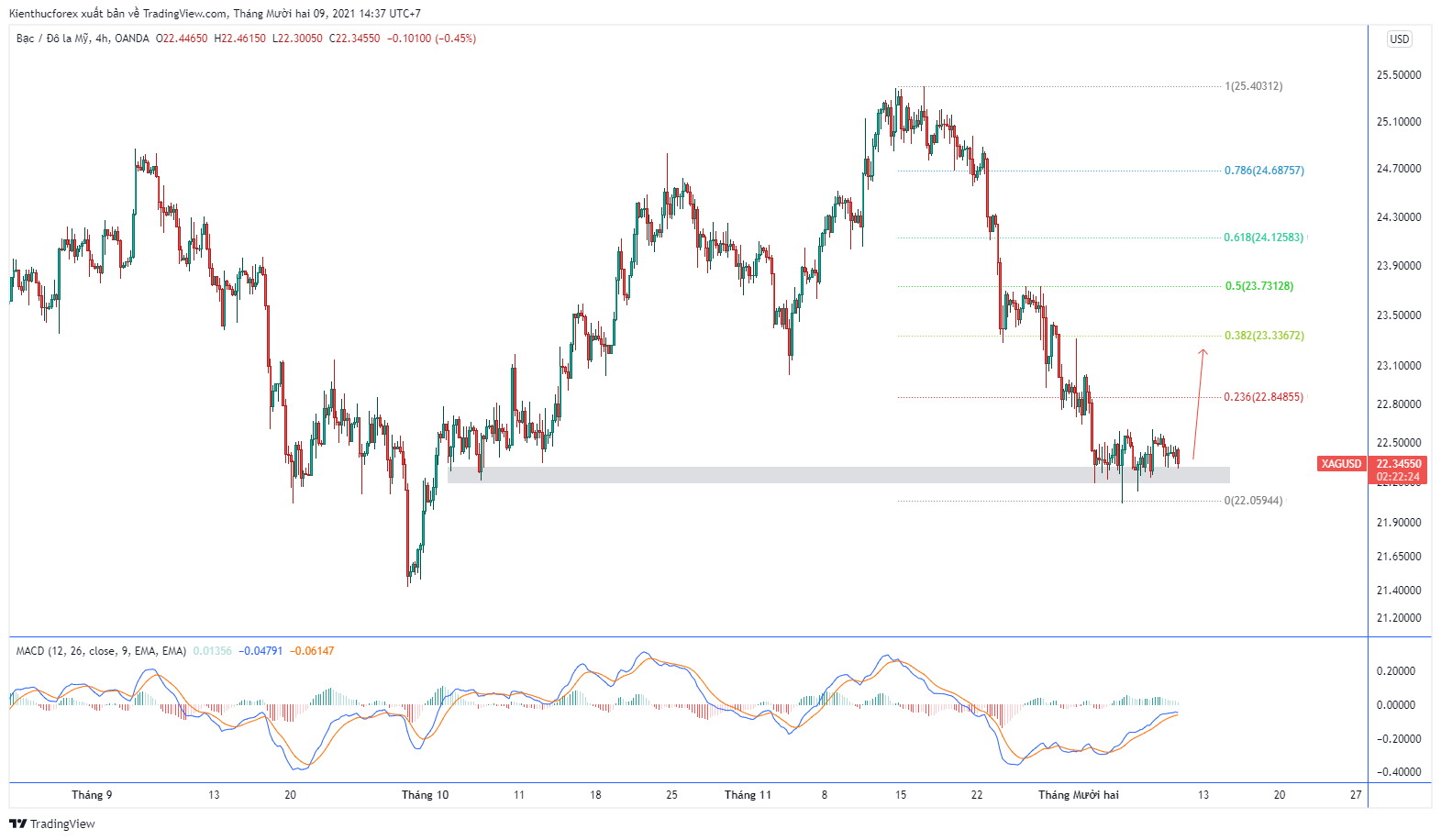1441x840 pixels.
Task: Click the low value L22.30050
Action: click(x=297, y=39)
